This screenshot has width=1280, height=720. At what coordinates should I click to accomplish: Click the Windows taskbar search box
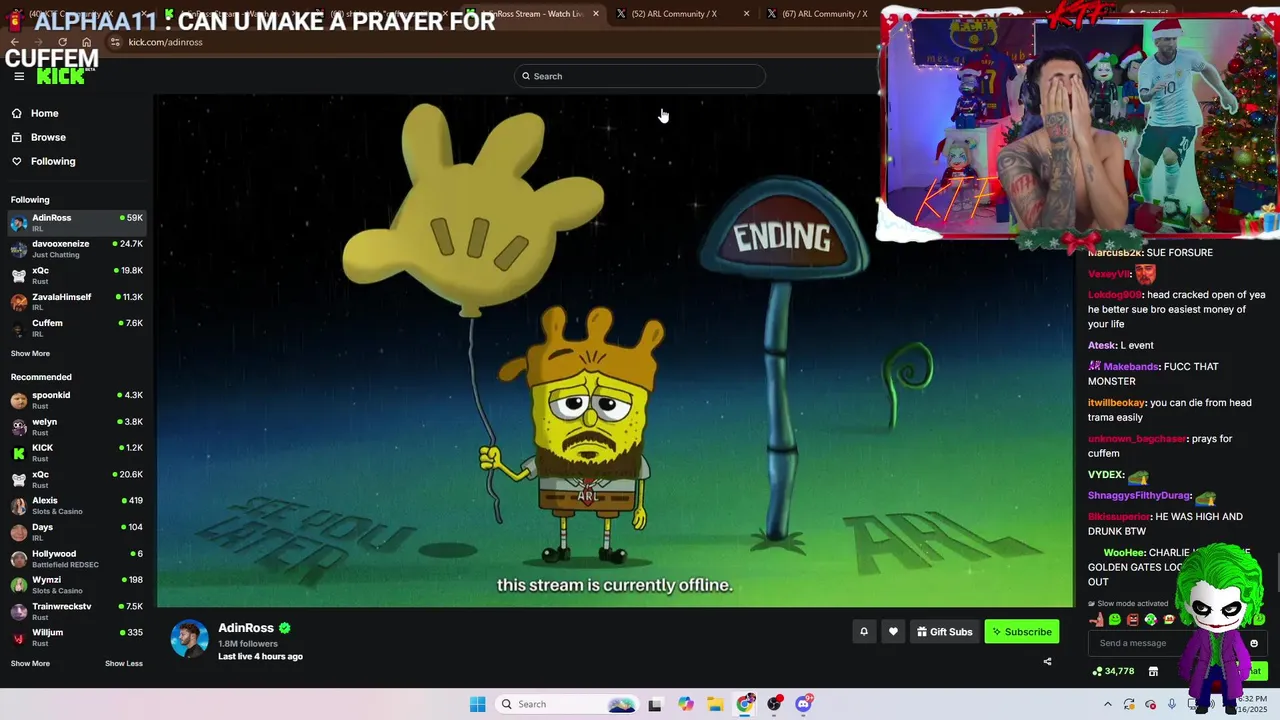(568, 704)
